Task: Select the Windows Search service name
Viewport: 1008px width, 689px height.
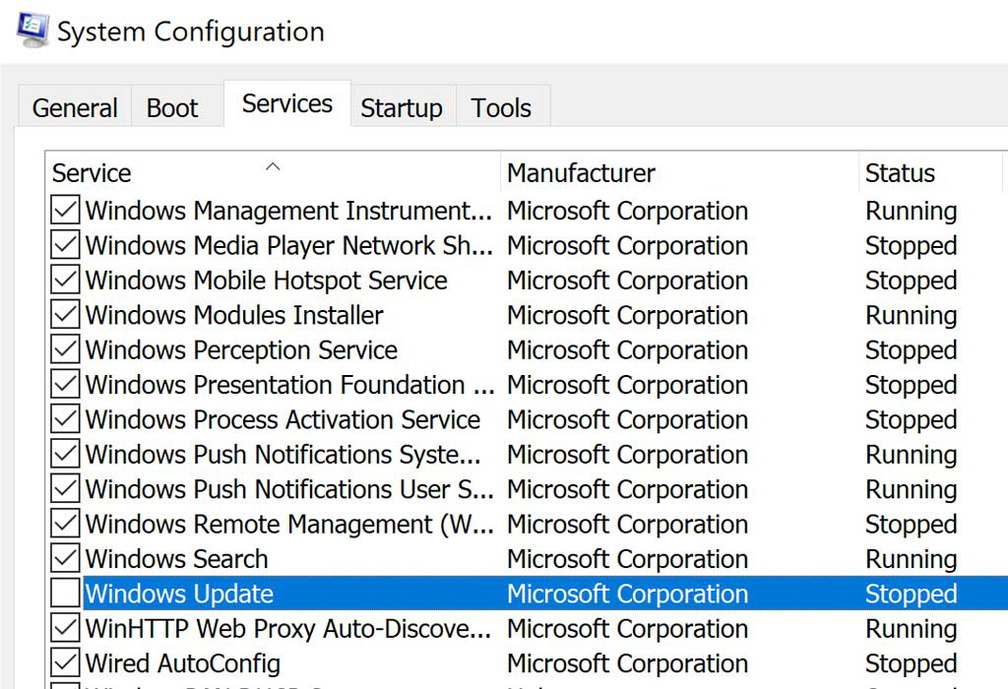Action: coord(176,559)
